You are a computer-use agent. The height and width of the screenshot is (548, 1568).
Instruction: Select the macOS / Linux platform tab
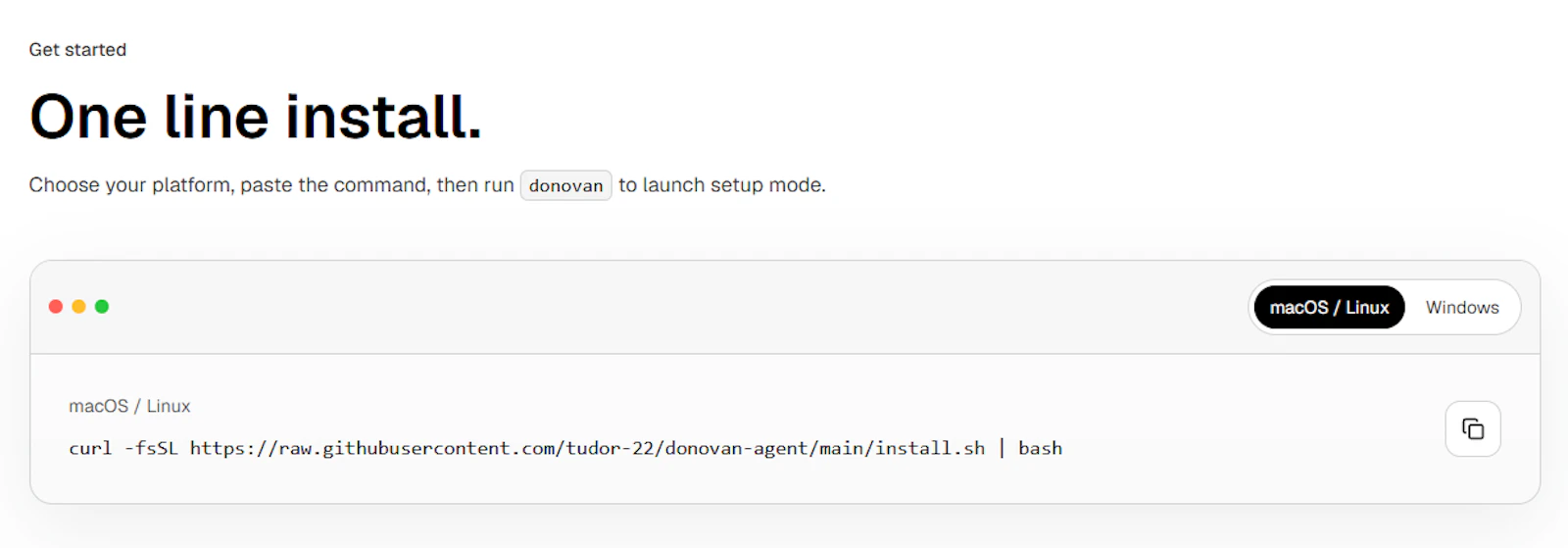coord(1329,308)
